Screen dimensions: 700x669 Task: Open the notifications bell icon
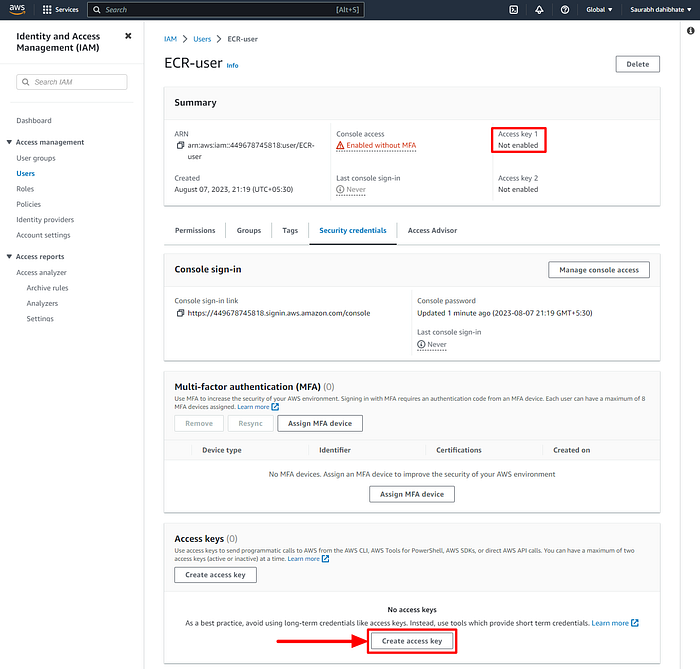click(539, 9)
